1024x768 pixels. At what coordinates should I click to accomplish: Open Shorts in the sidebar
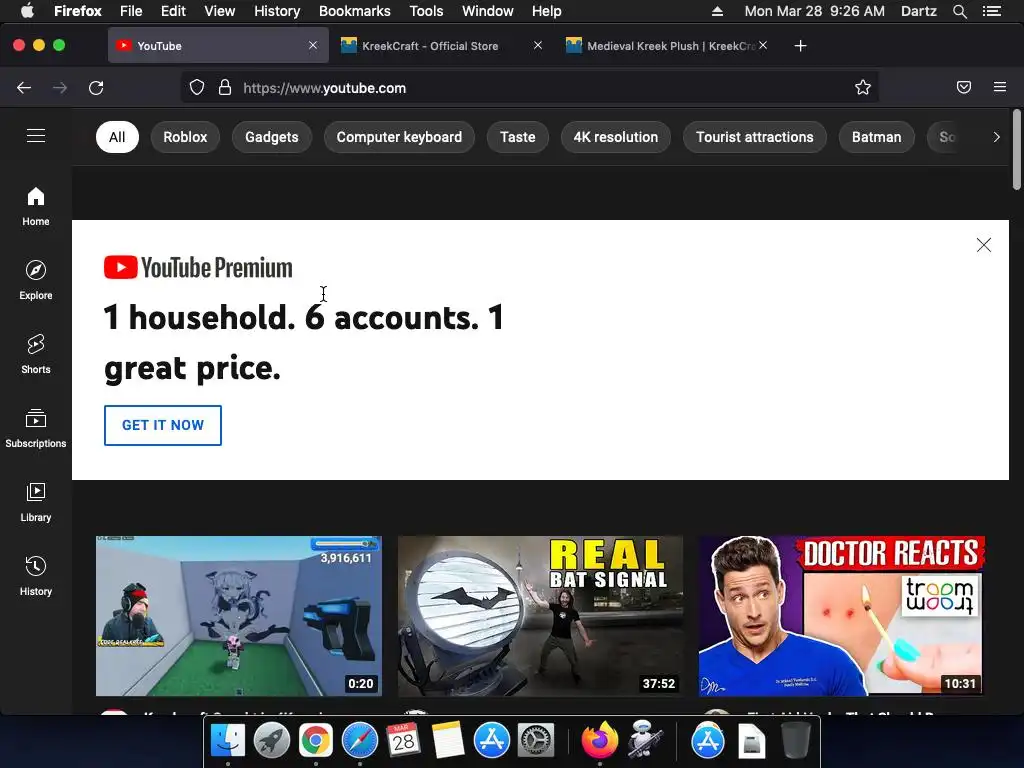coord(36,354)
